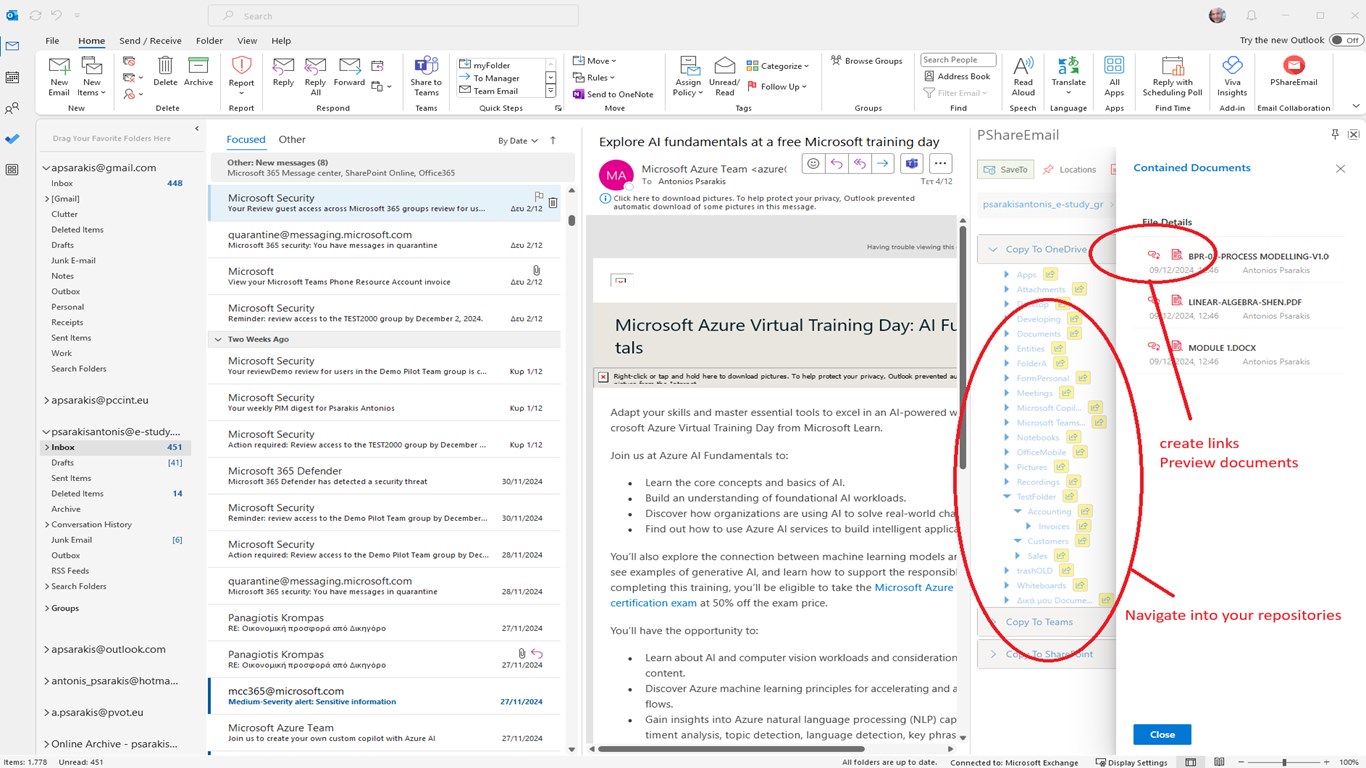Click the main Search box
Viewport: 1366px width, 768px height.
[393, 16]
